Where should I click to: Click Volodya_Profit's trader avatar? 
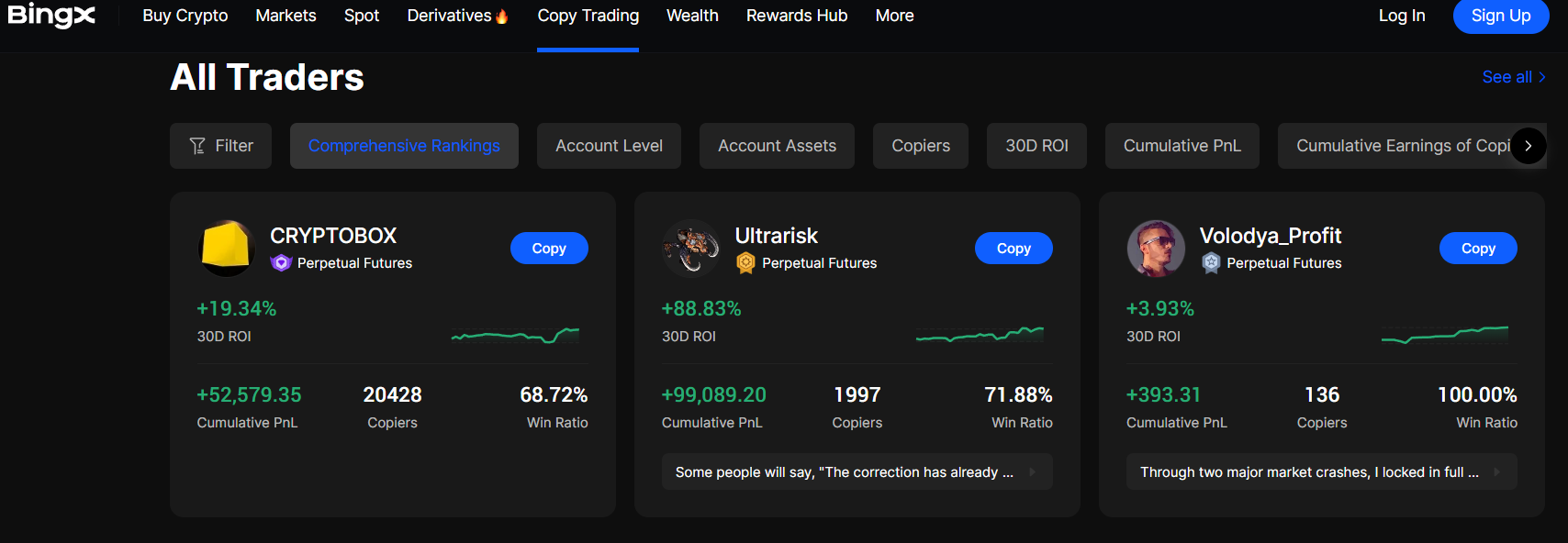[1155, 248]
